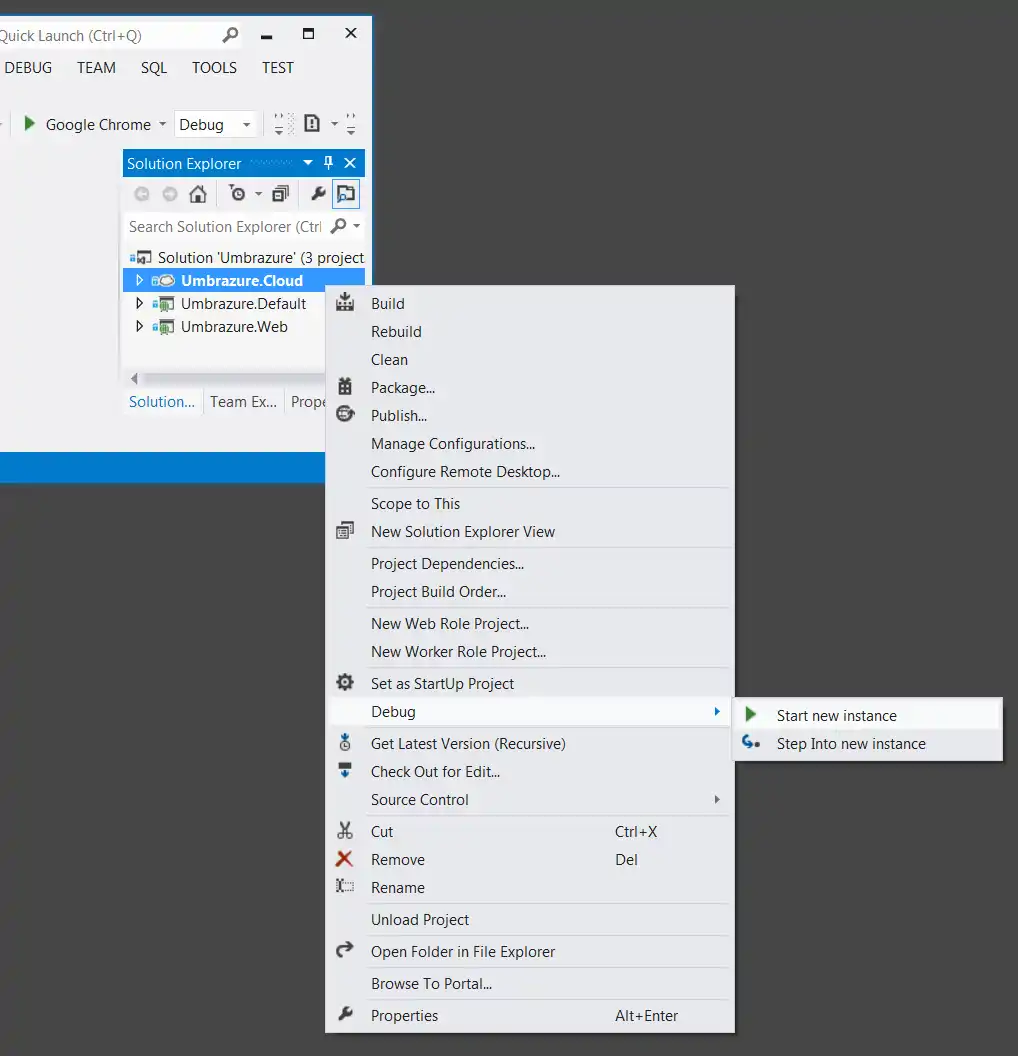Viewport: 1018px width, 1056px height.
Task: Click Get Latest Version icon
Action: pyautogui.click(x=345, y=742)
